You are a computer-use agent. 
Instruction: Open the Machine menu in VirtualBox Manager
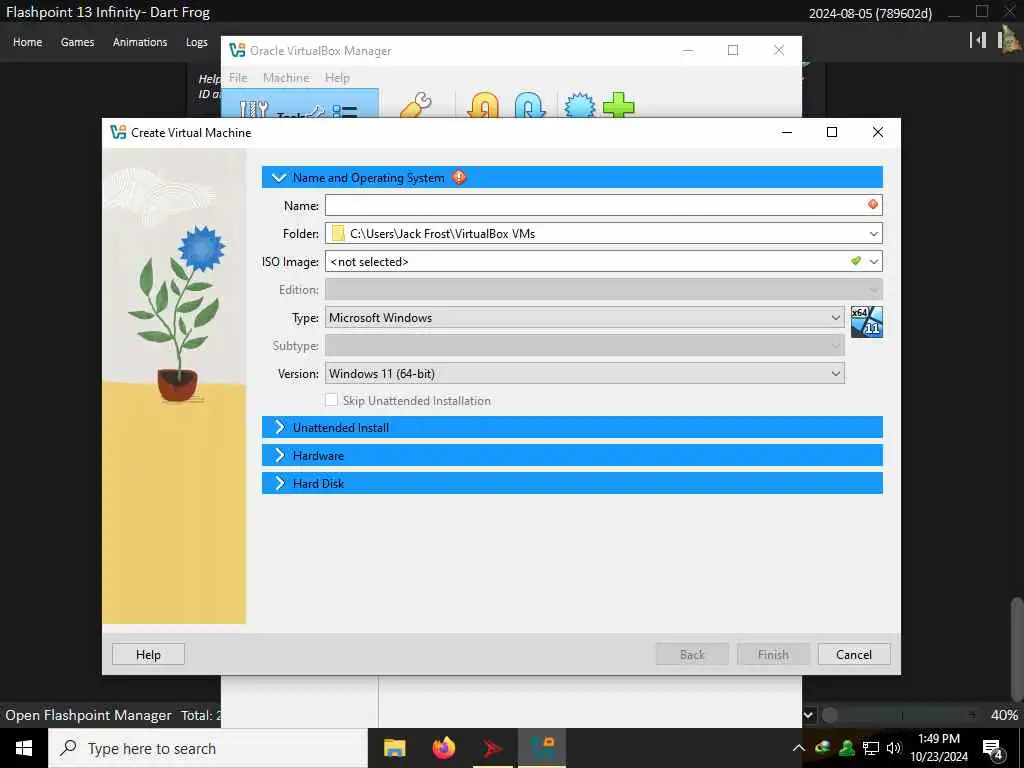286,77
